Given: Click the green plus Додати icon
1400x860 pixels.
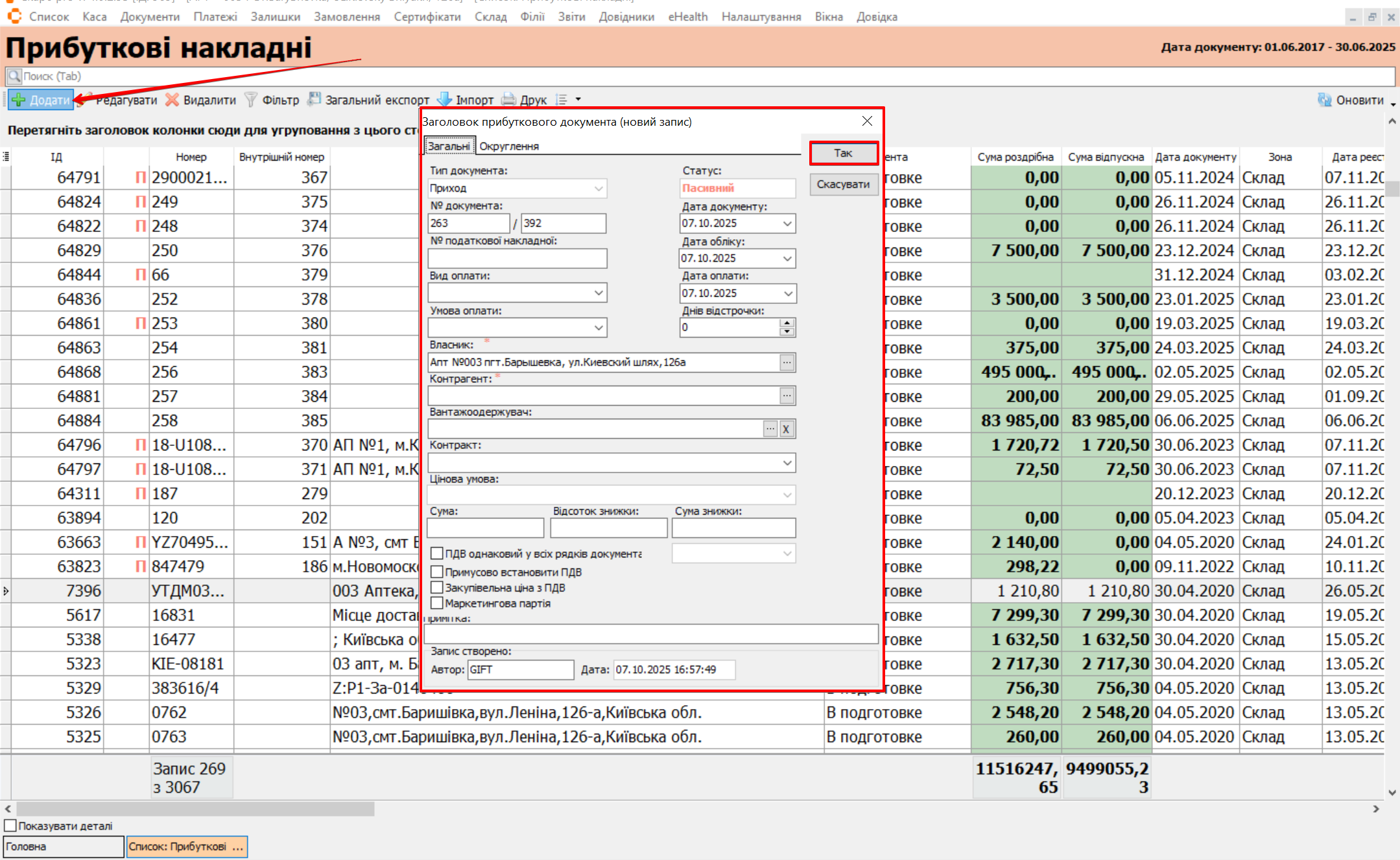Looking at the screenshot, I should [19, 100].
